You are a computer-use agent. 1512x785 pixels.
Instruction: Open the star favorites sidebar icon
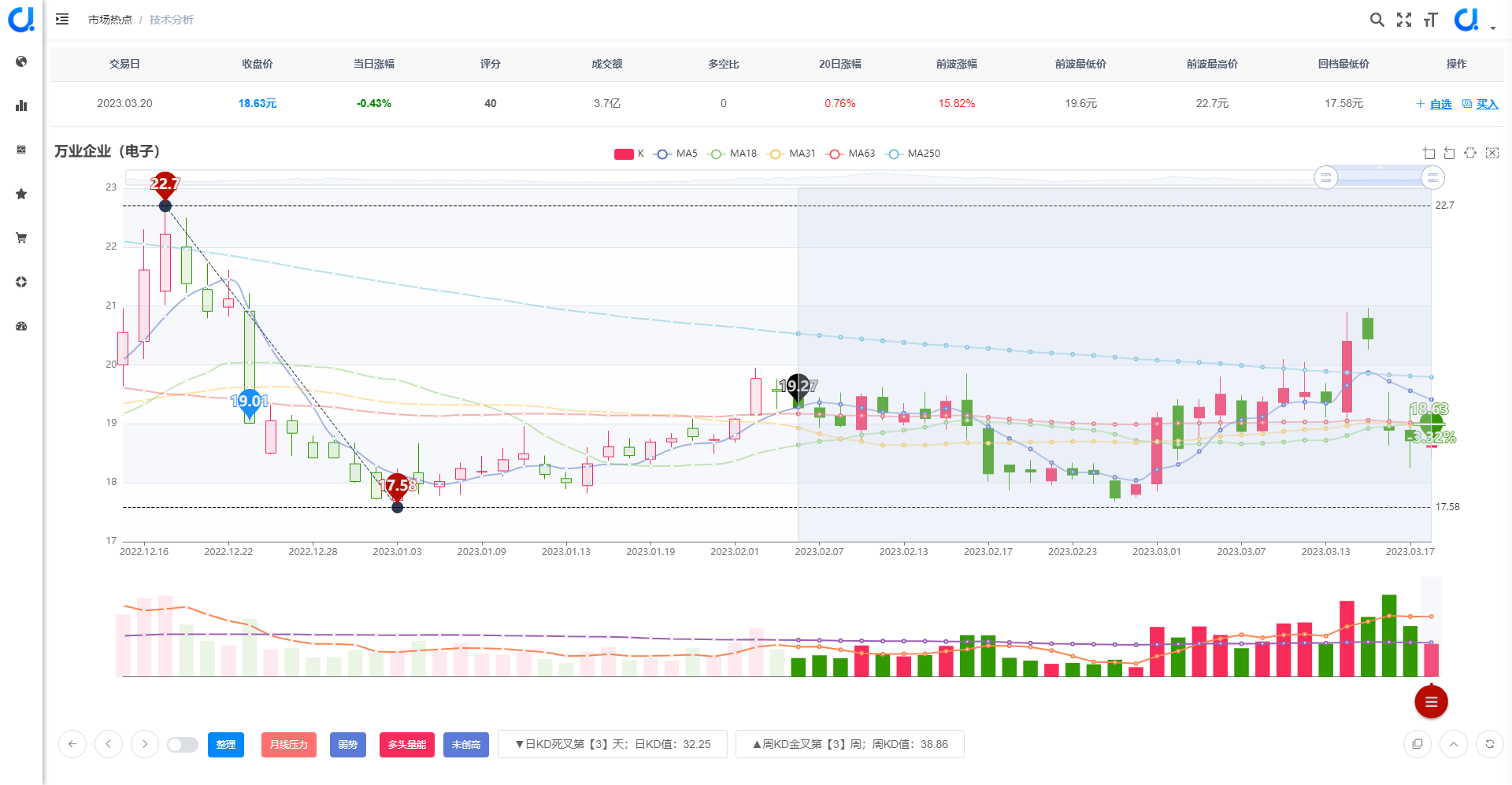[x=21, y=194]
